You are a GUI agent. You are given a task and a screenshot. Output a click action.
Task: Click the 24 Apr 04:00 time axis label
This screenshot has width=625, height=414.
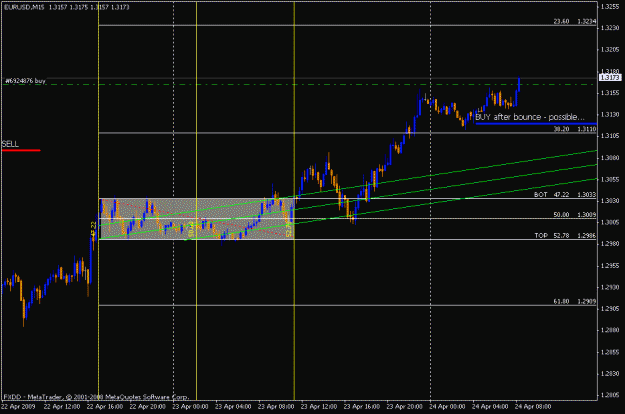[490, 407]
